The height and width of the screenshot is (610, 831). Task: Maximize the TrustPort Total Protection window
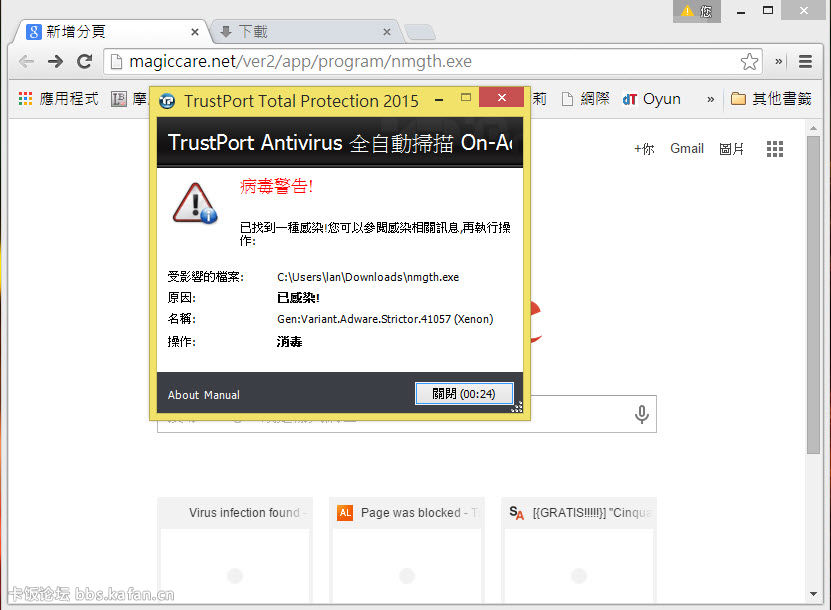[466, 98]
